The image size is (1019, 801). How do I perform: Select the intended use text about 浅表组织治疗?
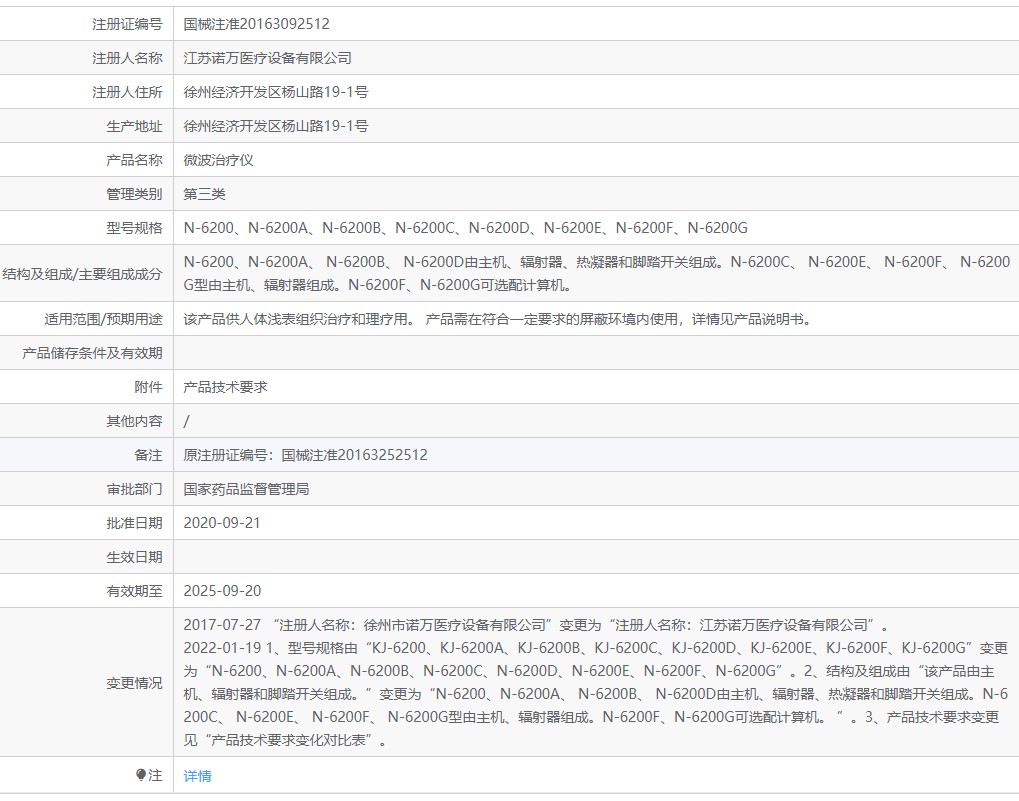tap(498, 319)
